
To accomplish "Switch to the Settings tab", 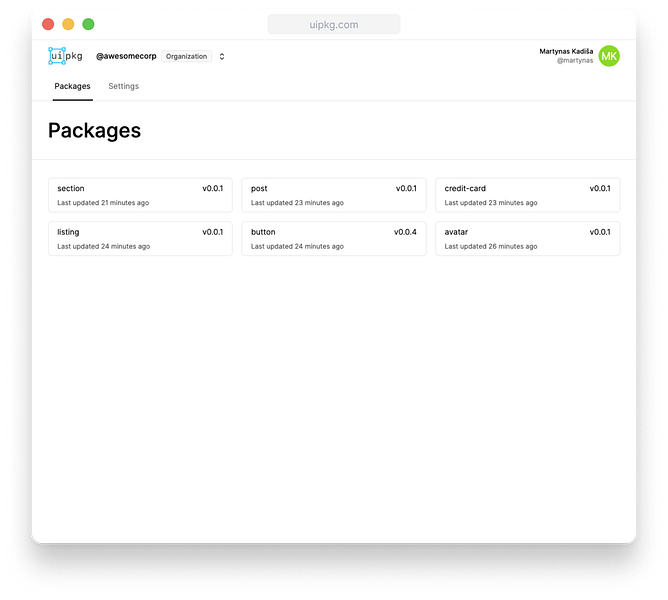I will [124, 86].
